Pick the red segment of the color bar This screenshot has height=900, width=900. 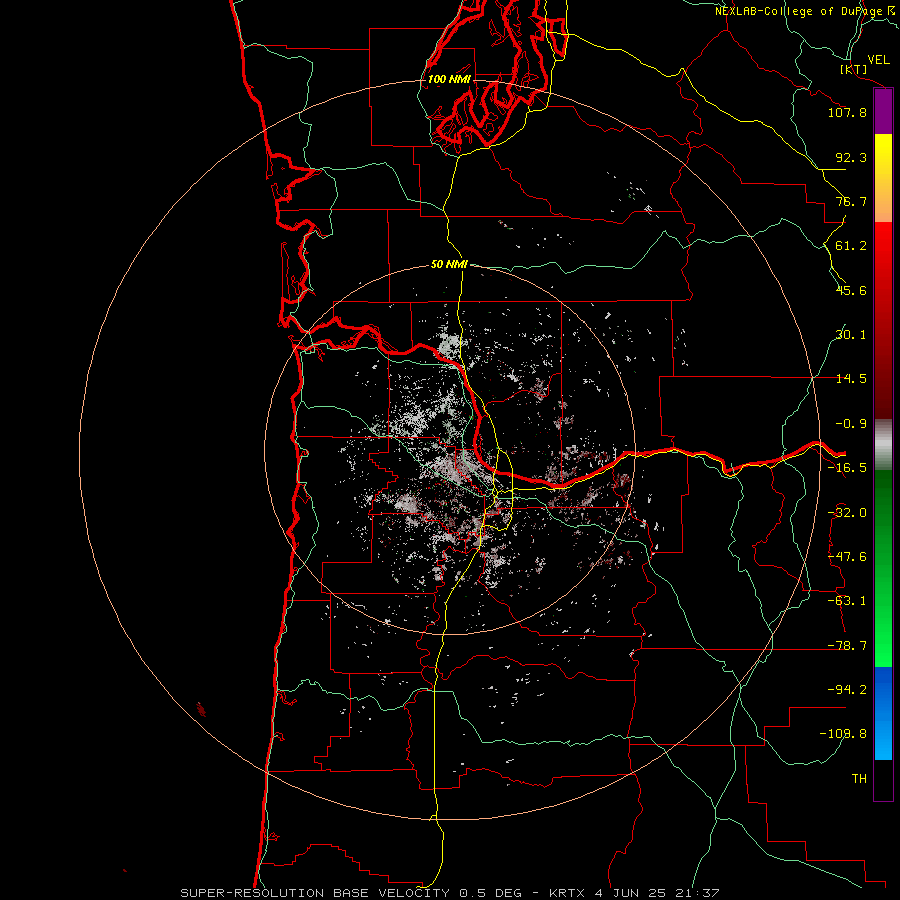click(x=883, y=320)
